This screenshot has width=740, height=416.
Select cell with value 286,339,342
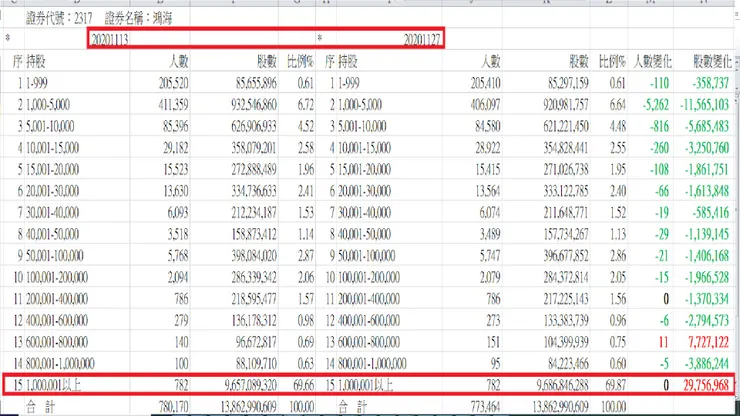(x=254, y=278)
